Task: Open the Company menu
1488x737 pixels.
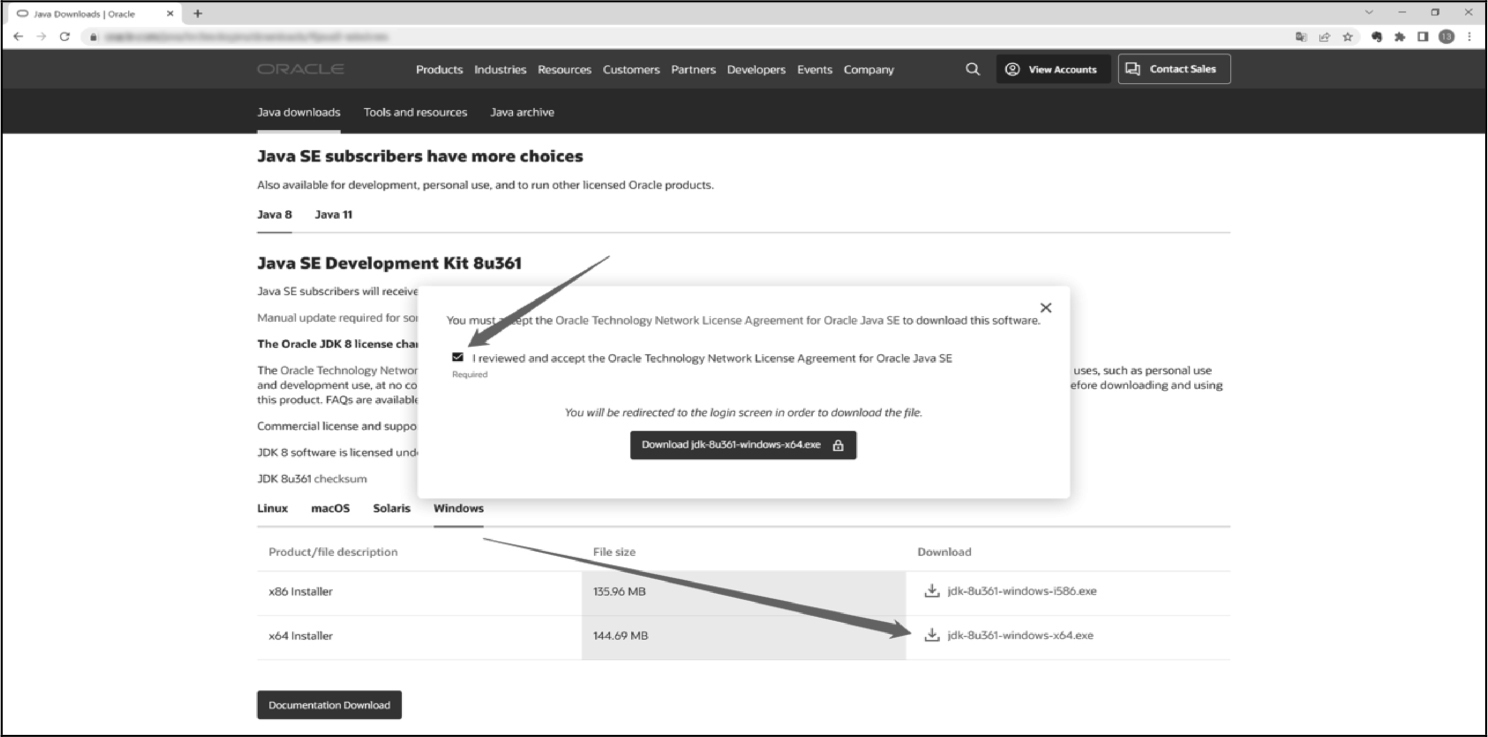Action: pos(868,70)
